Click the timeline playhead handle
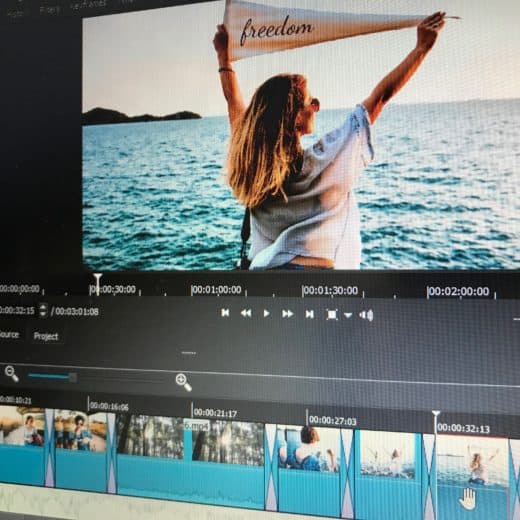This screenshot has width=520, height=520. click(436, 414)
